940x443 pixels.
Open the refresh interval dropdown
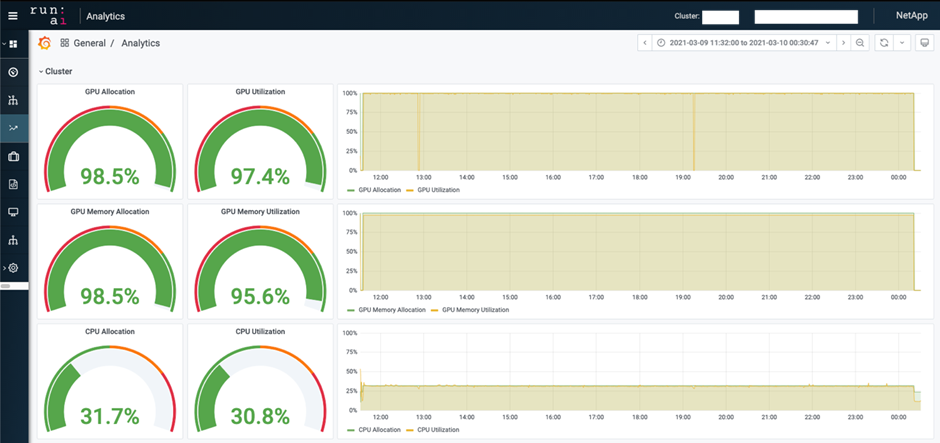[902, 43]
